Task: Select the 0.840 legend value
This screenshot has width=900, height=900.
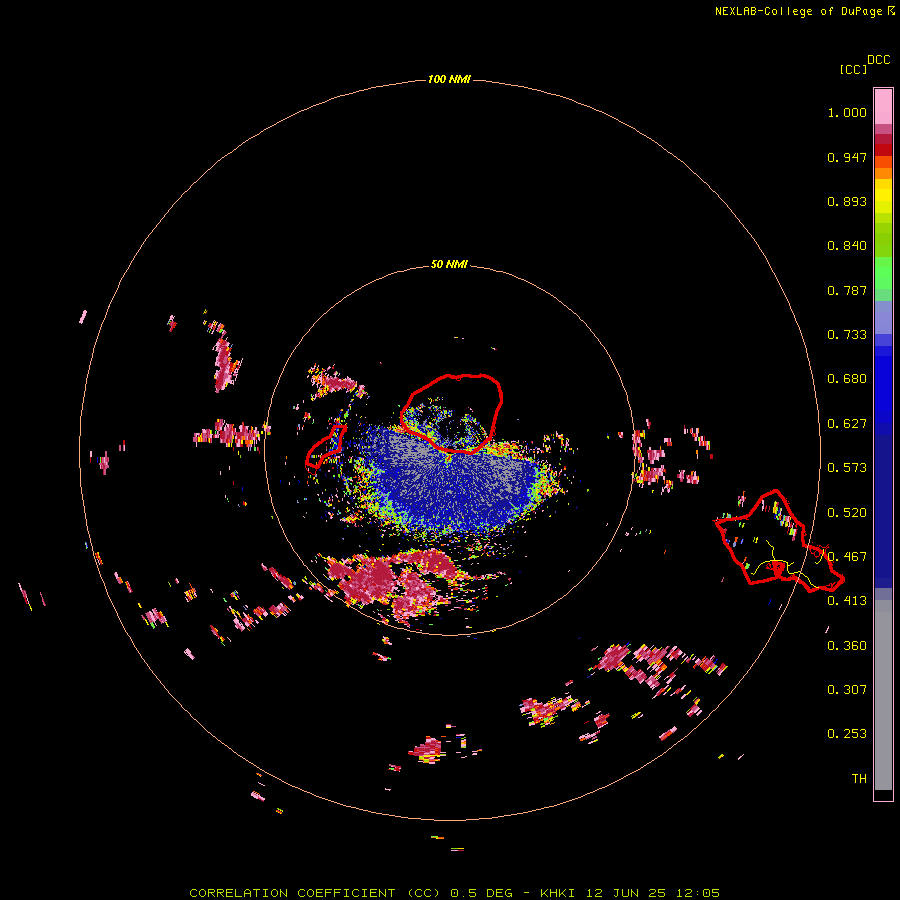Action: tap(847, 246)
